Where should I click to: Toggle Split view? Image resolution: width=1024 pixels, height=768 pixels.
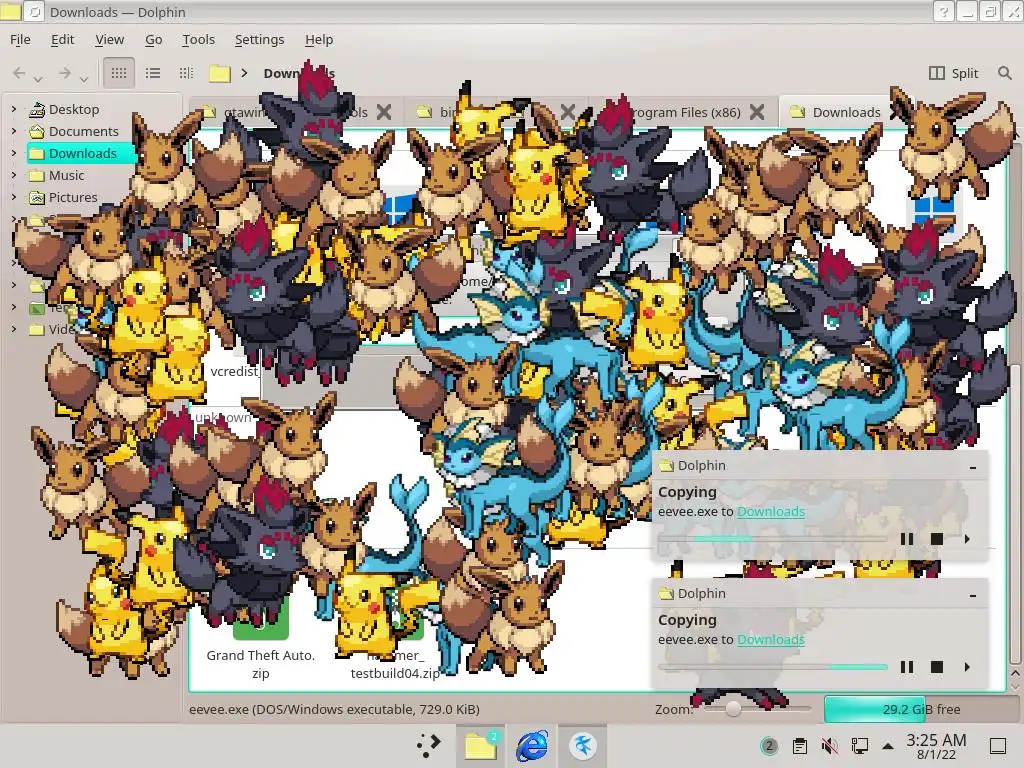pos(953,73)
